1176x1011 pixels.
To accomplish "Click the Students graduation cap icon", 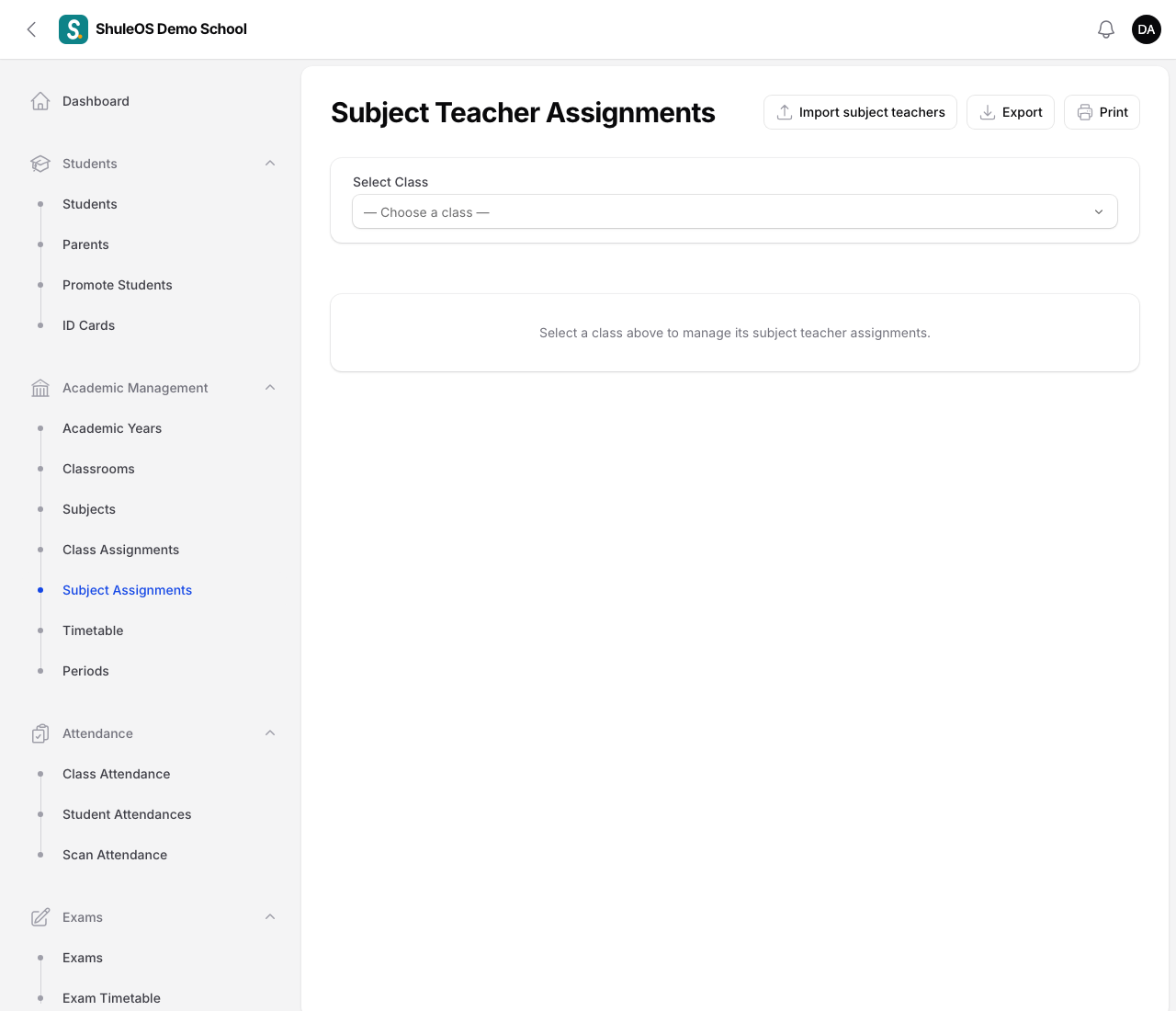I will pos(40,164).
